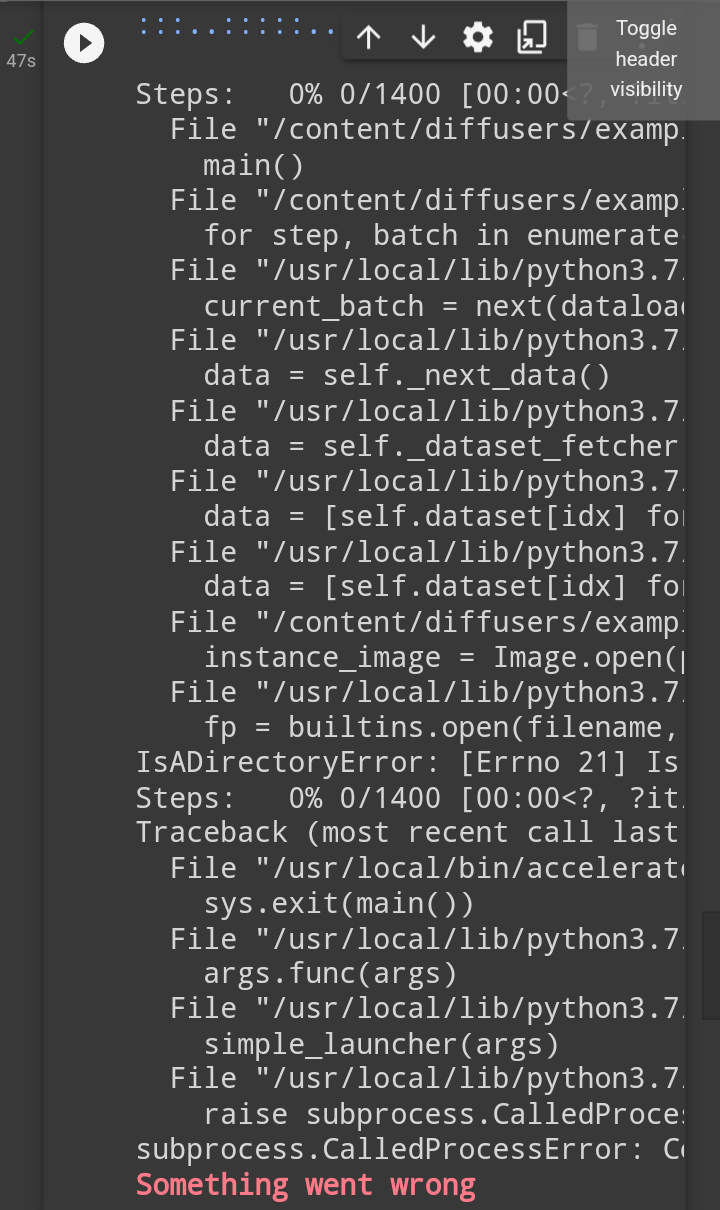Image resolution: width=720 pixels, height=1210 pixels.
Task: Mirror the cell in a new tab
Action: (x=531, y=36)
